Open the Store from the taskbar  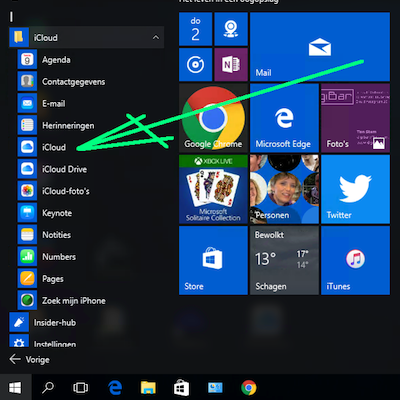point(182,388)
